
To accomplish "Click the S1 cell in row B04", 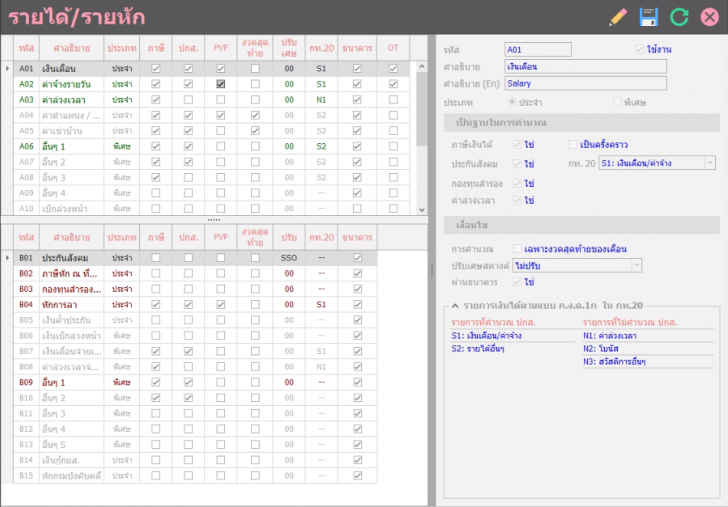I will pos(321,305).
